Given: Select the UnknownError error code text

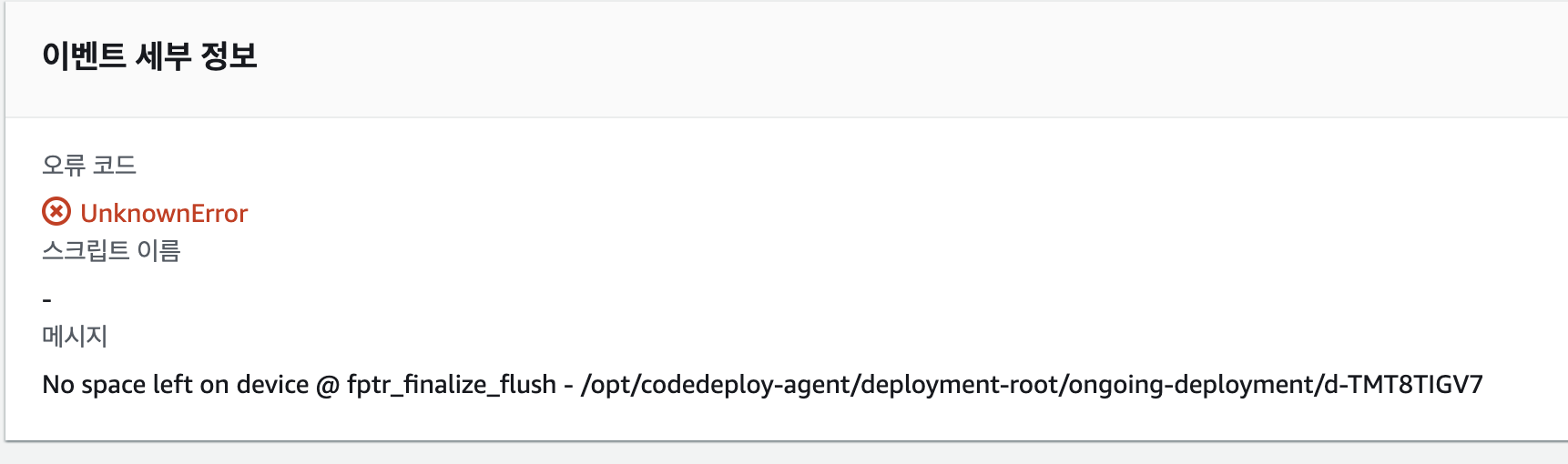Looking at the screenshot, I should click(x=164, y=213).
